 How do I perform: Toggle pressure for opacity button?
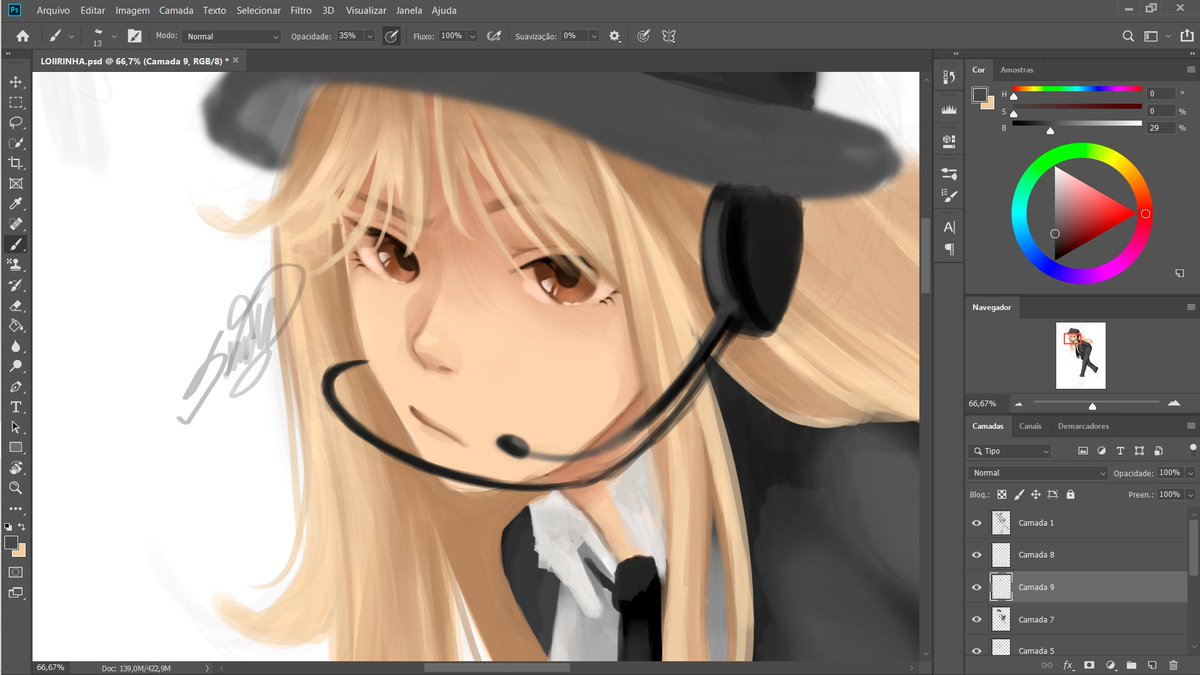[391, 36]
